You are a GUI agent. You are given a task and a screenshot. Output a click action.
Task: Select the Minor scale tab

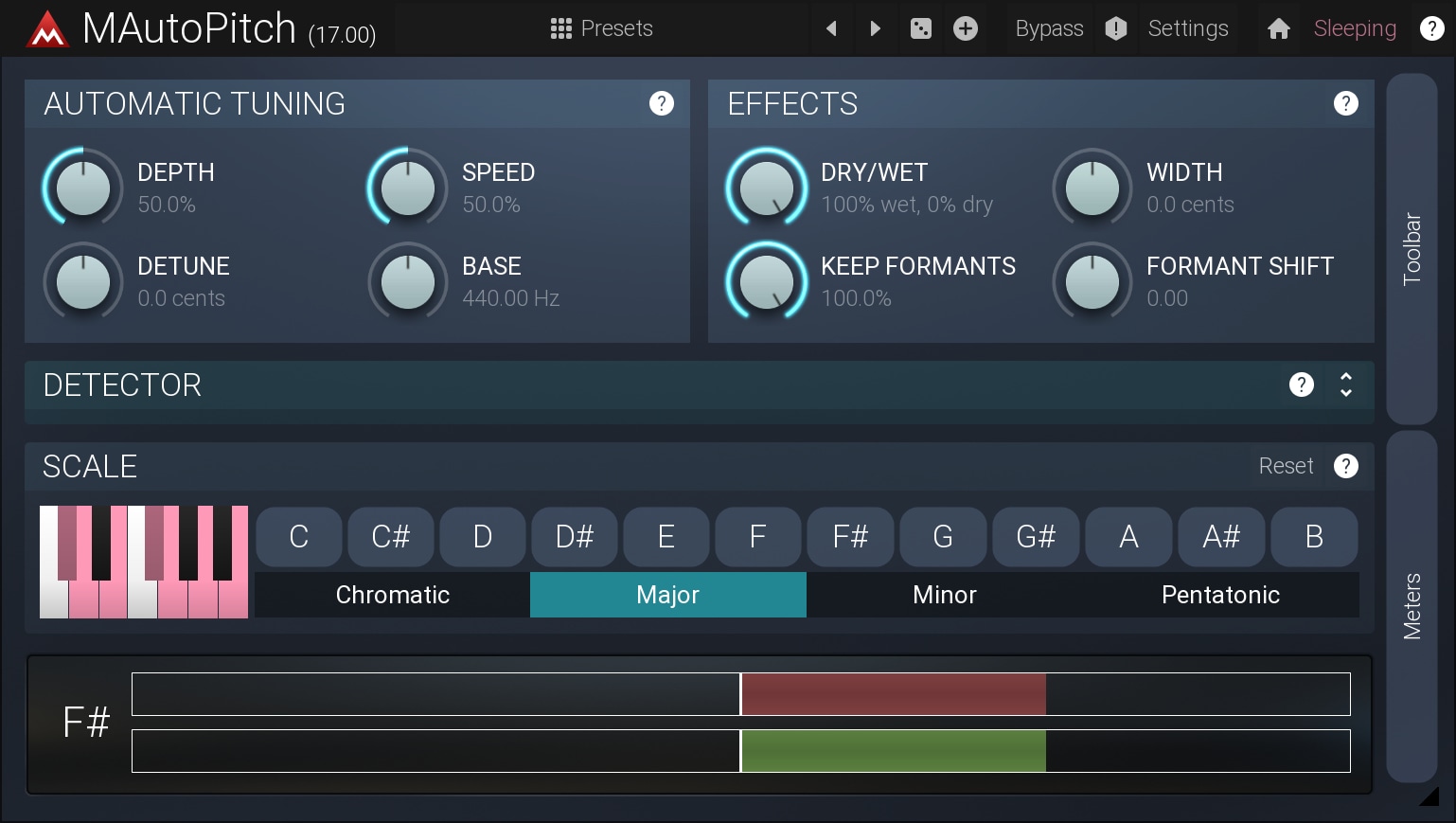[x=944, y=595]
